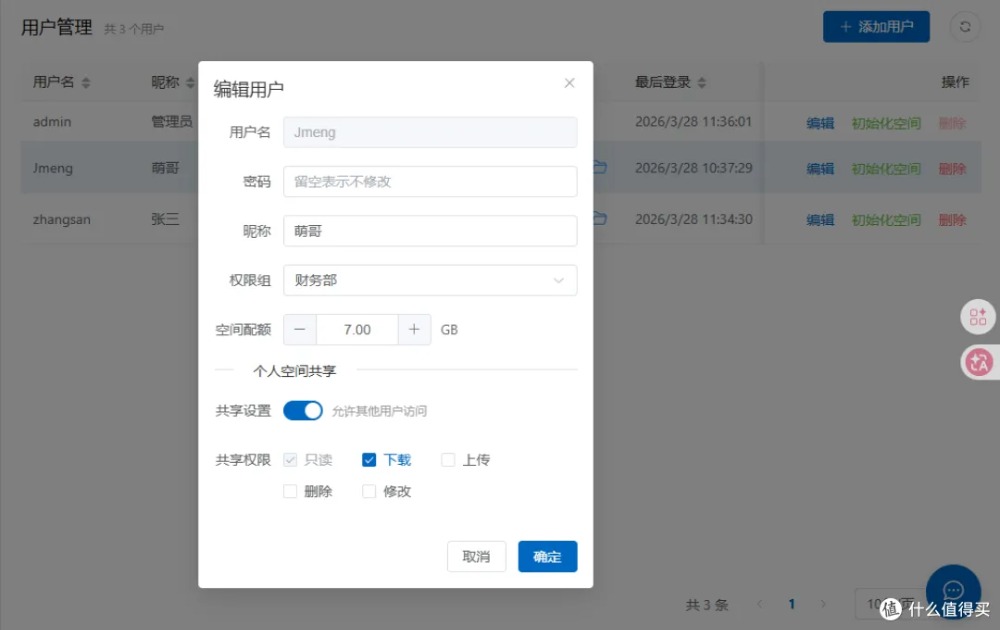The image size is (1000, 630).
Task: Click folder icon in zhangsan row
Action: point(600,219)
